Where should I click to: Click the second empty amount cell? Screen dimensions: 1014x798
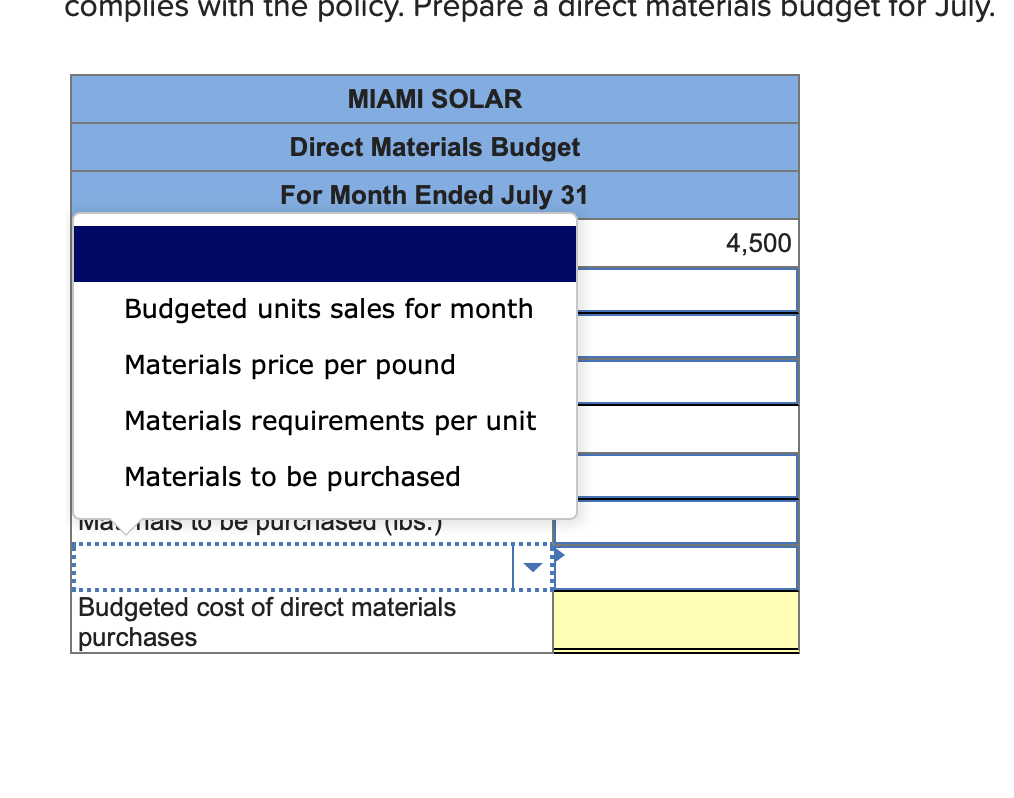click(x=675, y=335)
